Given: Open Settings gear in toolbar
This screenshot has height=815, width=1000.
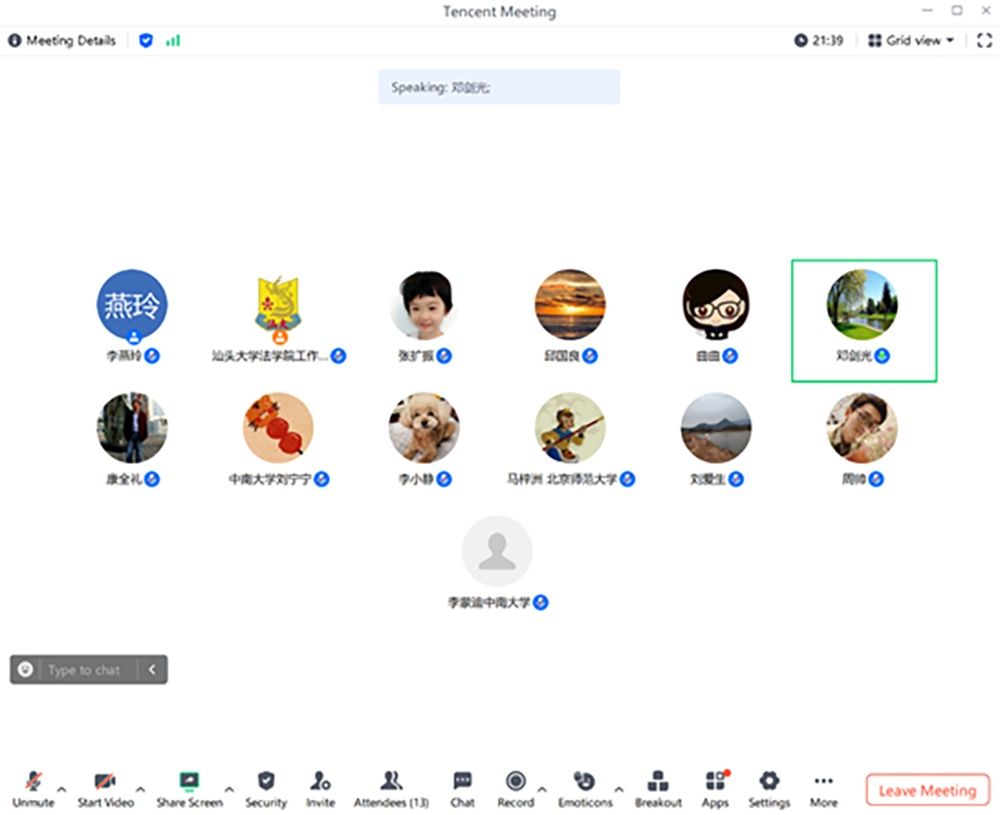Looking at the screenshot, I should [769, 789].
